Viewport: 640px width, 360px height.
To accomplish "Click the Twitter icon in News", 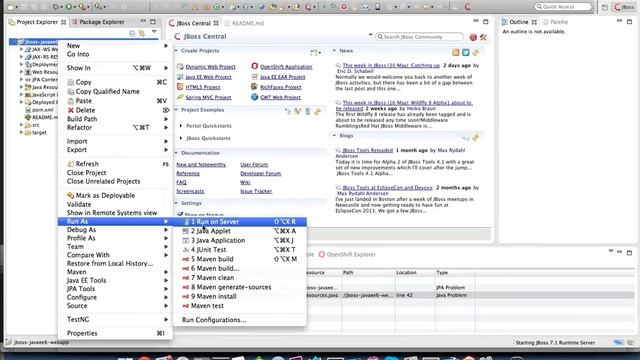I will pos(466,52).
